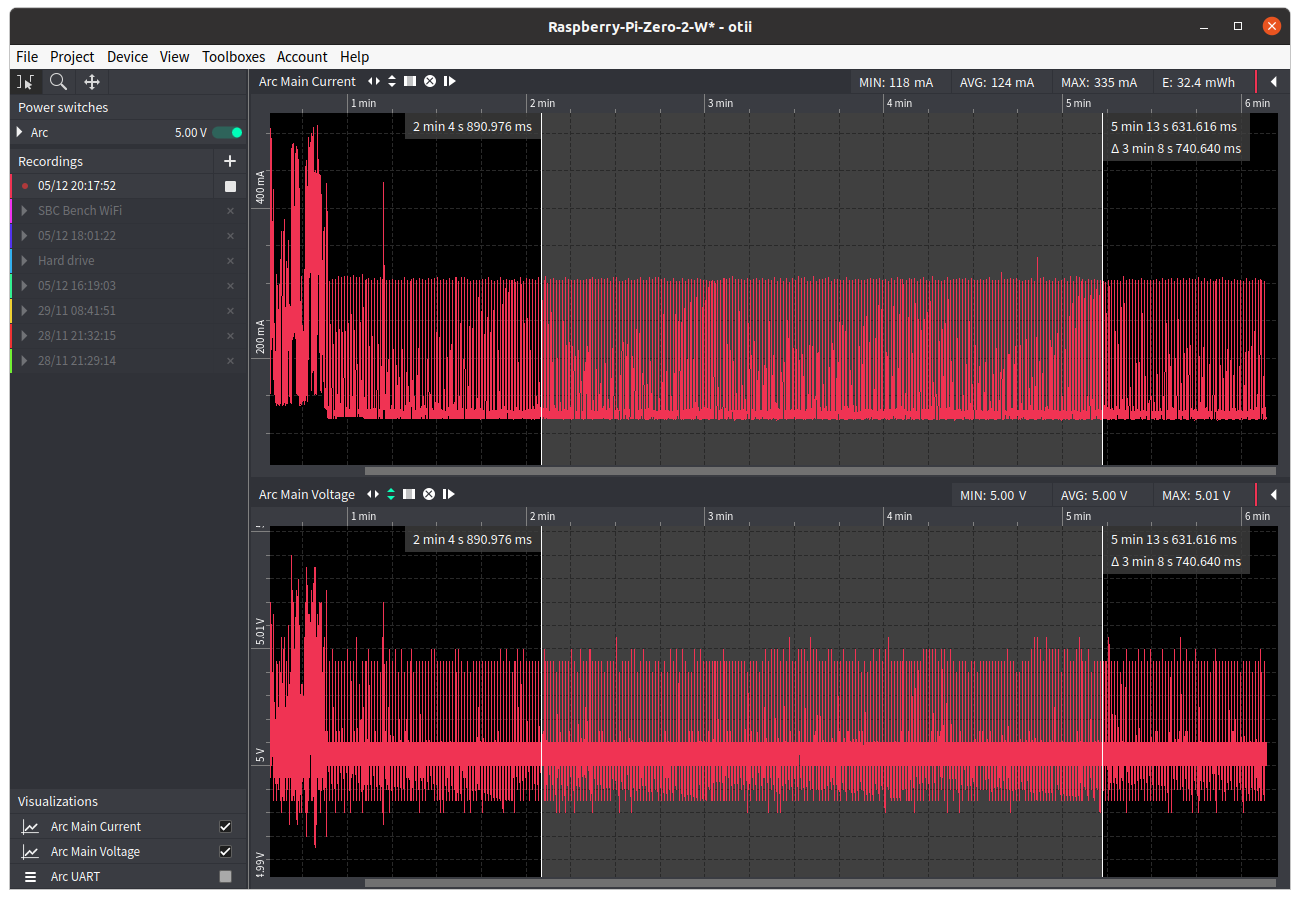Click the 2 min mark on the current graph timeline
Viewport: 1300px width, 899px height.
pos(542,103)
